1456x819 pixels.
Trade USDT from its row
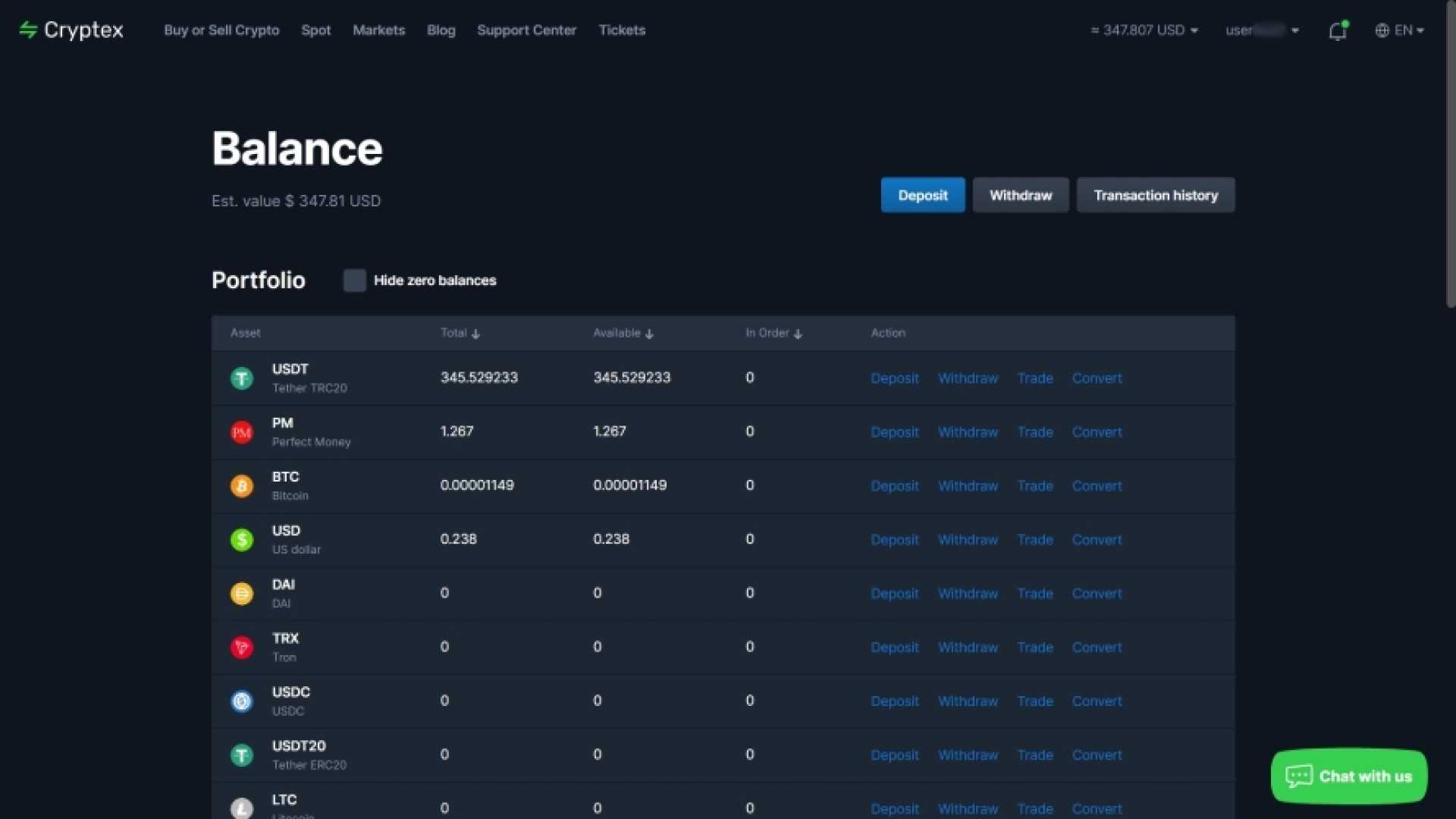(1034, 378)
